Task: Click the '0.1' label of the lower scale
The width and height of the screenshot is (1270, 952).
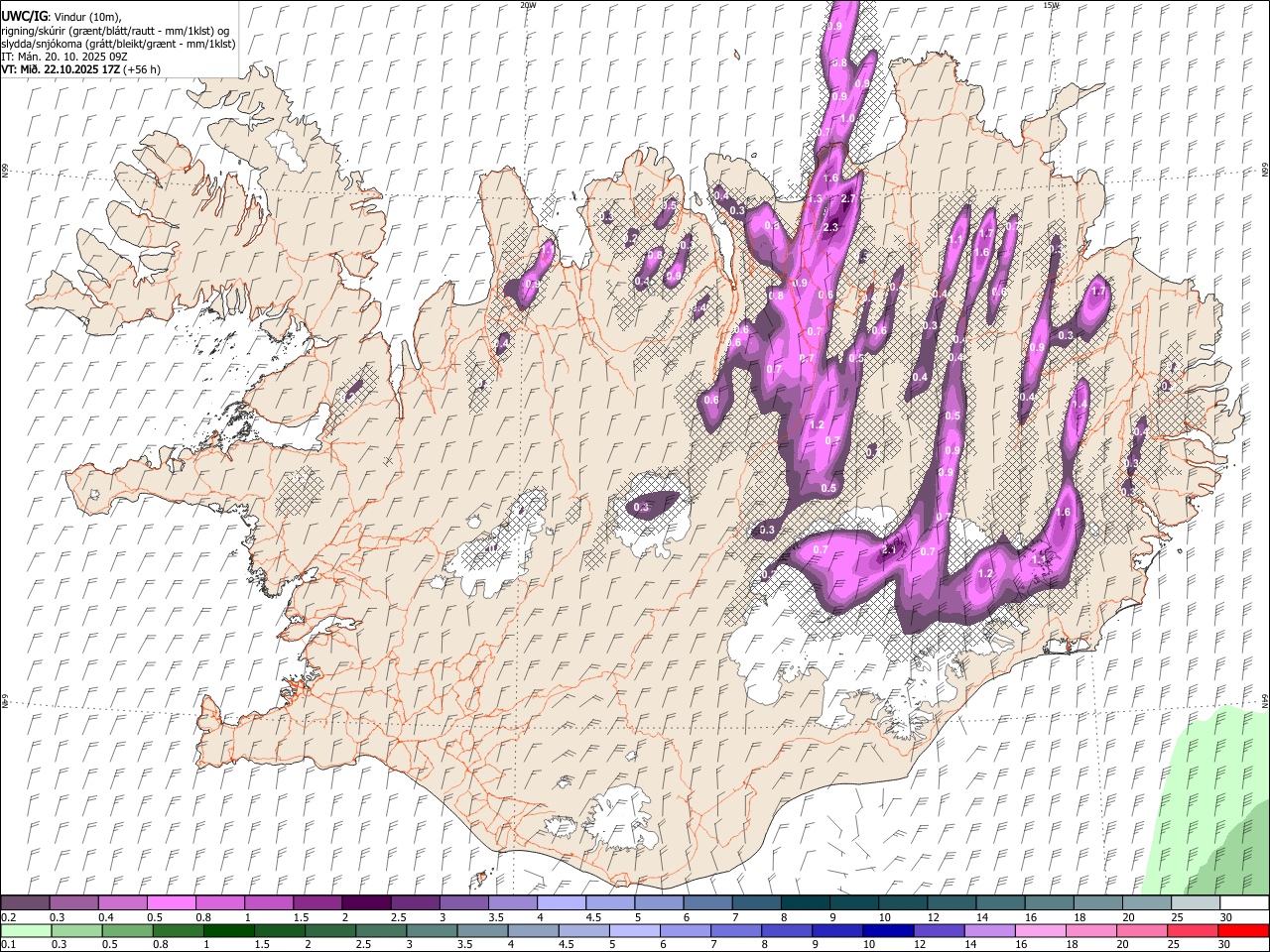Action: 8,944
